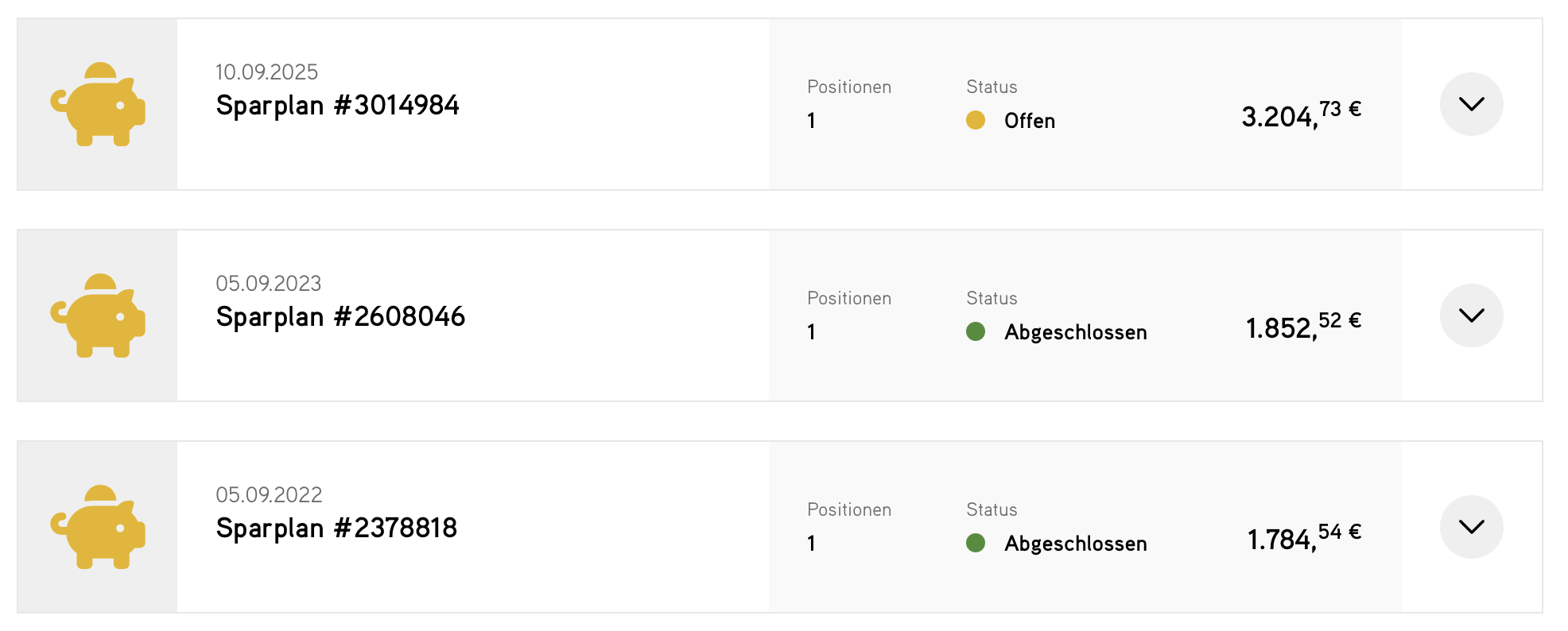Viewport: 1568px width, 631px height.
Task: Select the Sparplan #2608046 title
Action: pos(340,317)
